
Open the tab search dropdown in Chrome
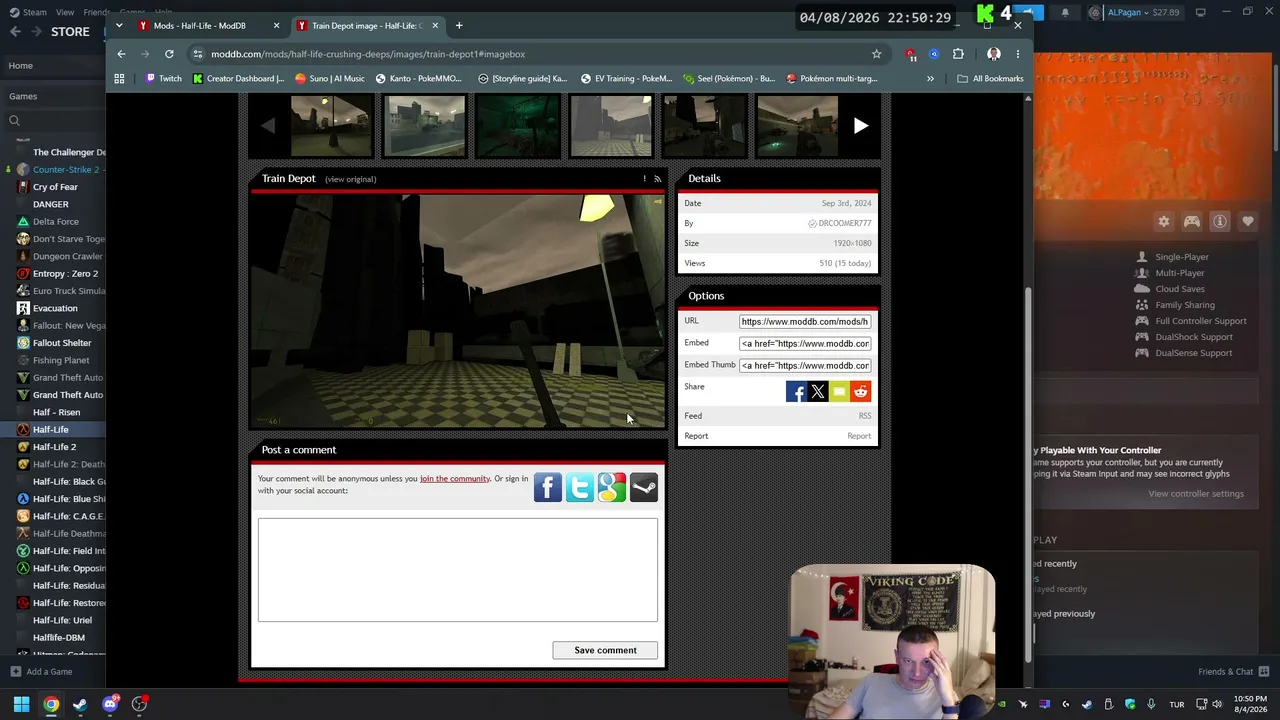pyautogui.click(x=120, y=25)
